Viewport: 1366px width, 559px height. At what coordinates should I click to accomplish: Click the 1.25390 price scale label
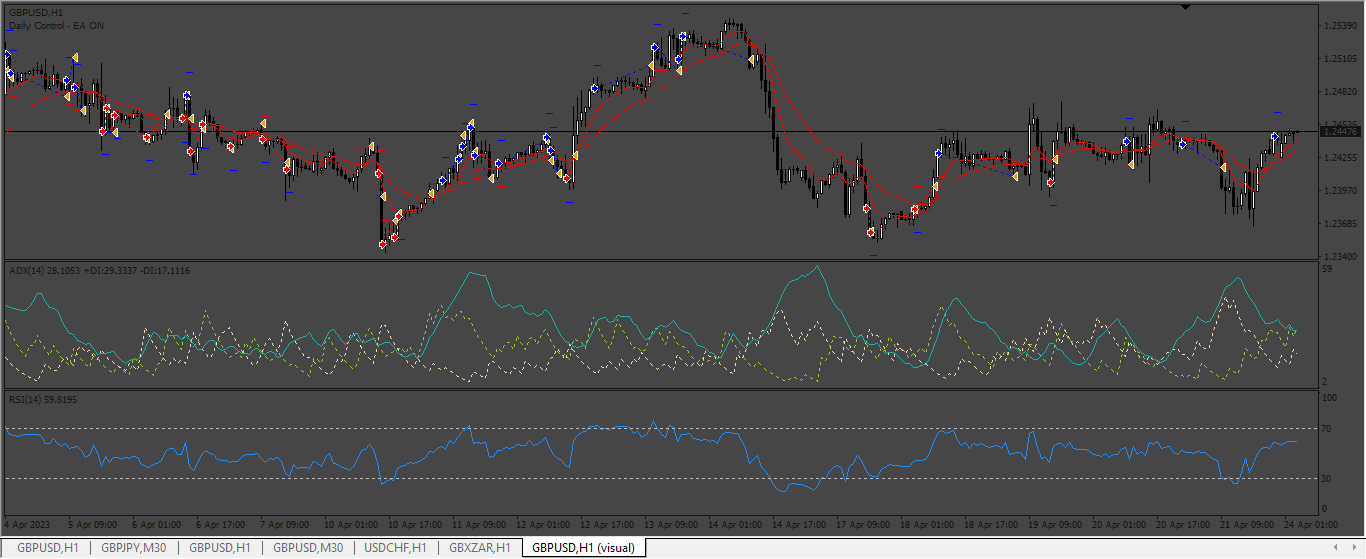1340,25
